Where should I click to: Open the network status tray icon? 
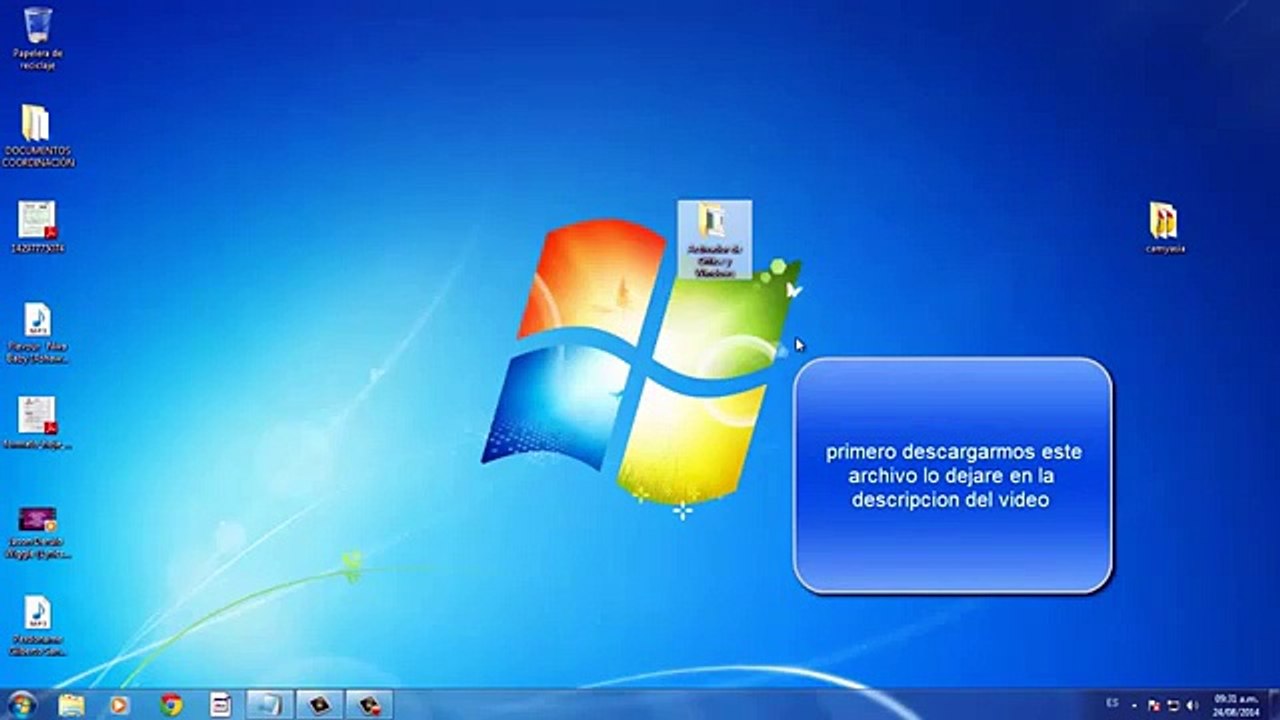(x=1173, y=705)
